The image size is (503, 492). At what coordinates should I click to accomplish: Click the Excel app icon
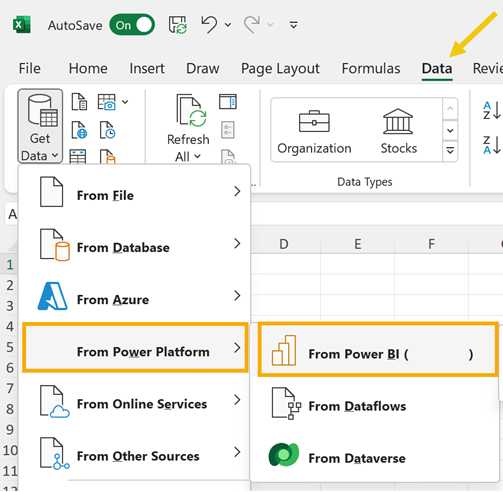click(22, 25)
